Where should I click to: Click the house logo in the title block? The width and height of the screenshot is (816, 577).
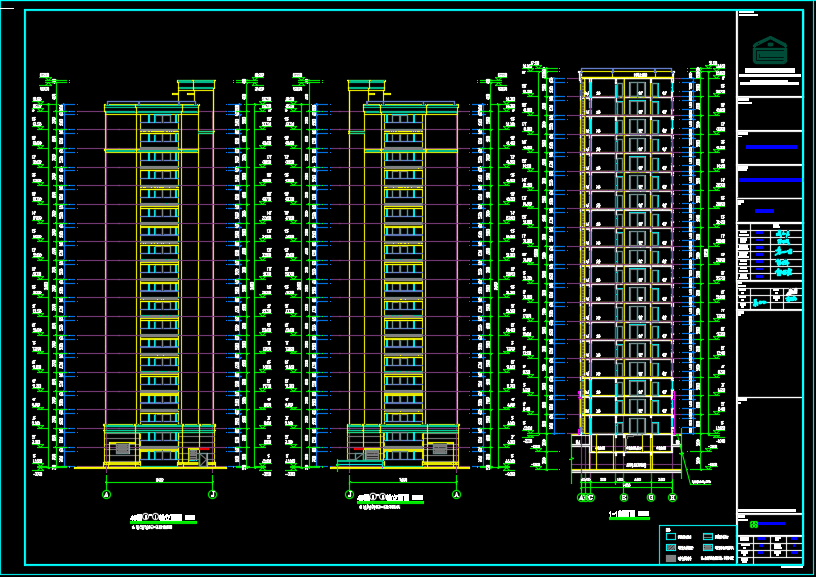click(x=770, y=50)
